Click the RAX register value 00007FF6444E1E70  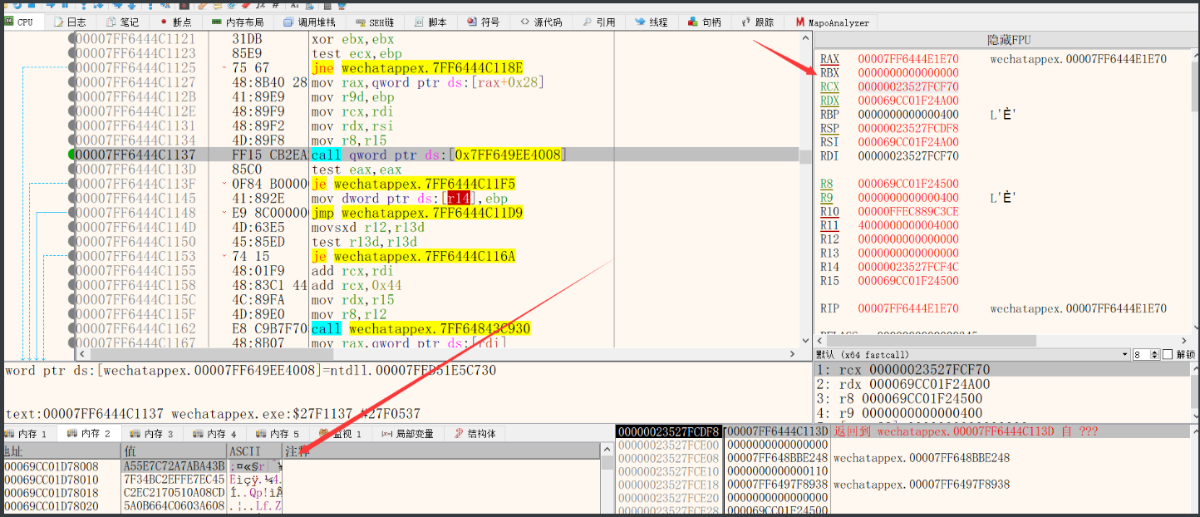point(908,59)
